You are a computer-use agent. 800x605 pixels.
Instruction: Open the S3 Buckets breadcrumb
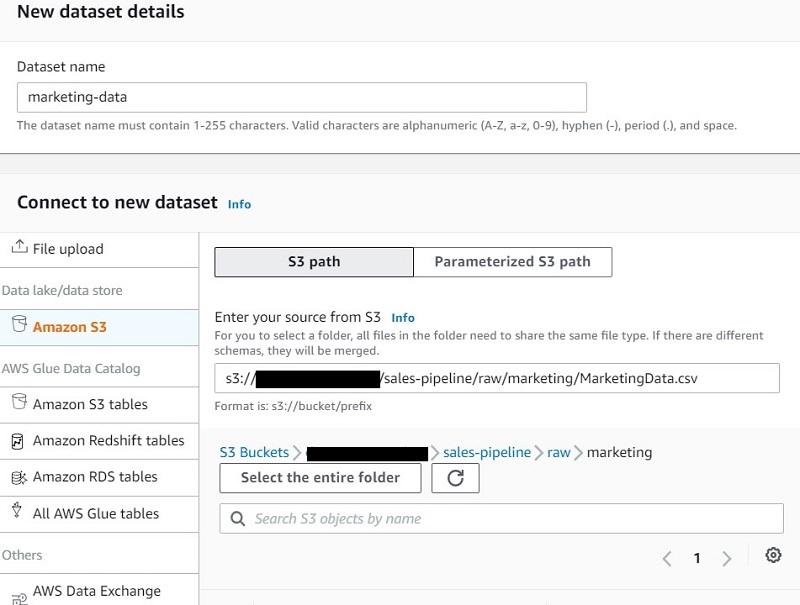tap(254, 452)
